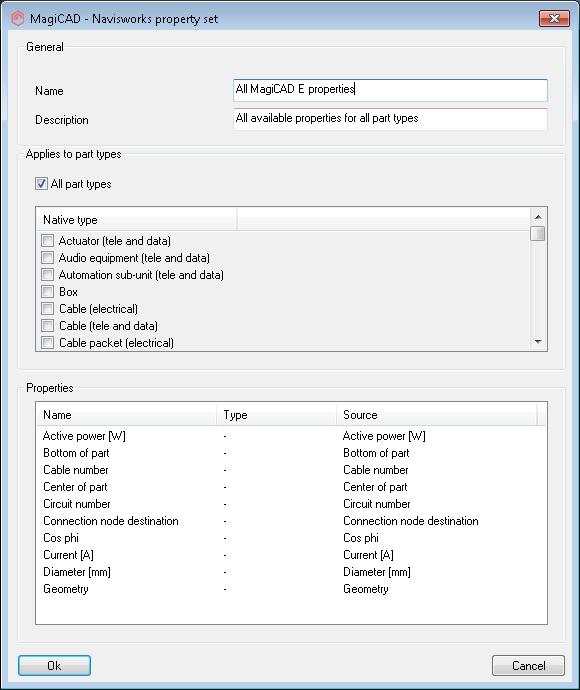Click scroll up arrow in part types list
580x690 pixels.
click(538, 217)
